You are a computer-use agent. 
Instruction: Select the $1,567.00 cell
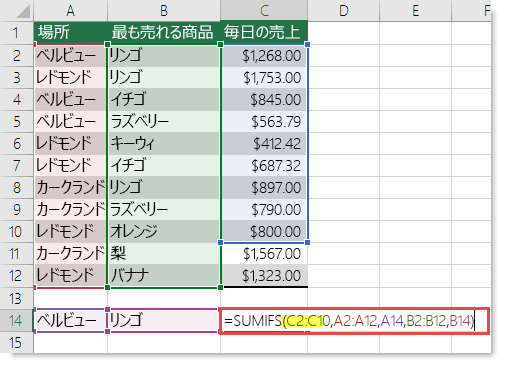264,253
